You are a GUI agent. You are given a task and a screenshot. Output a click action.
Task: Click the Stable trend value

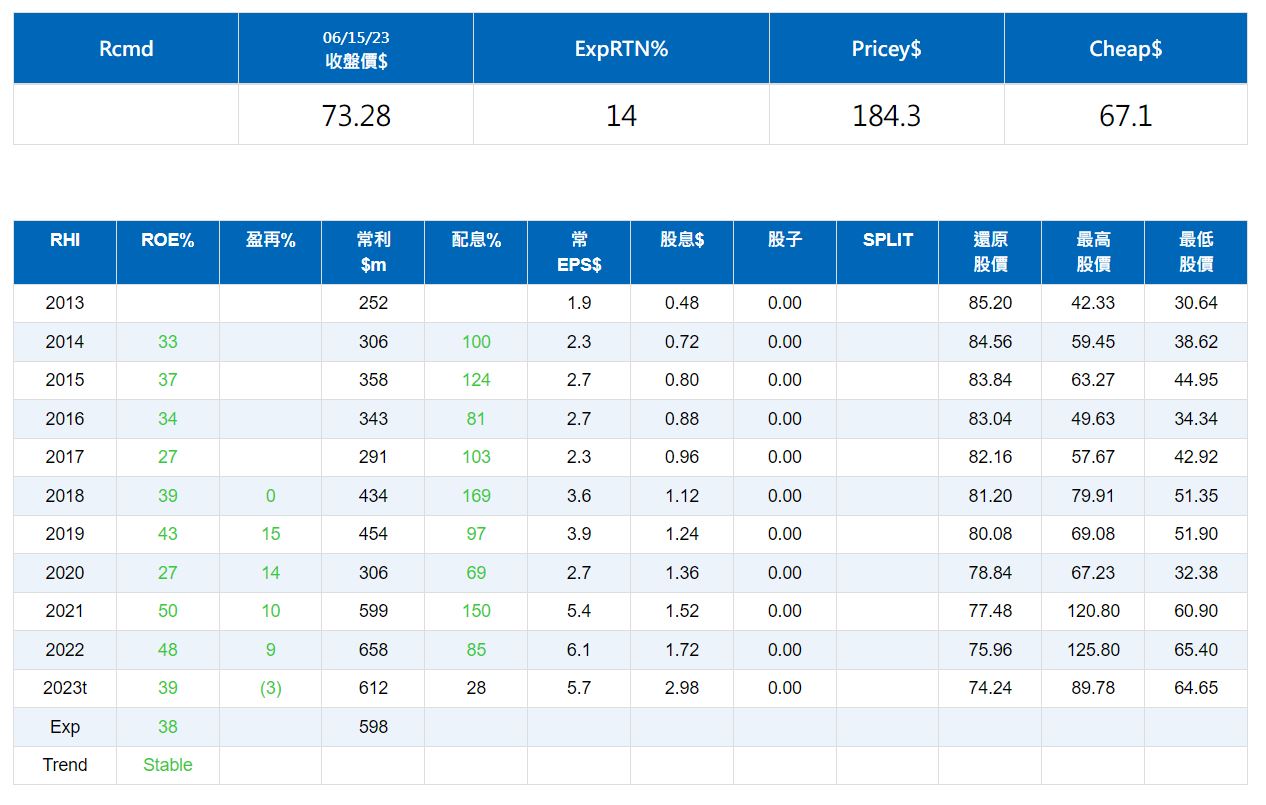coord(168,765)
